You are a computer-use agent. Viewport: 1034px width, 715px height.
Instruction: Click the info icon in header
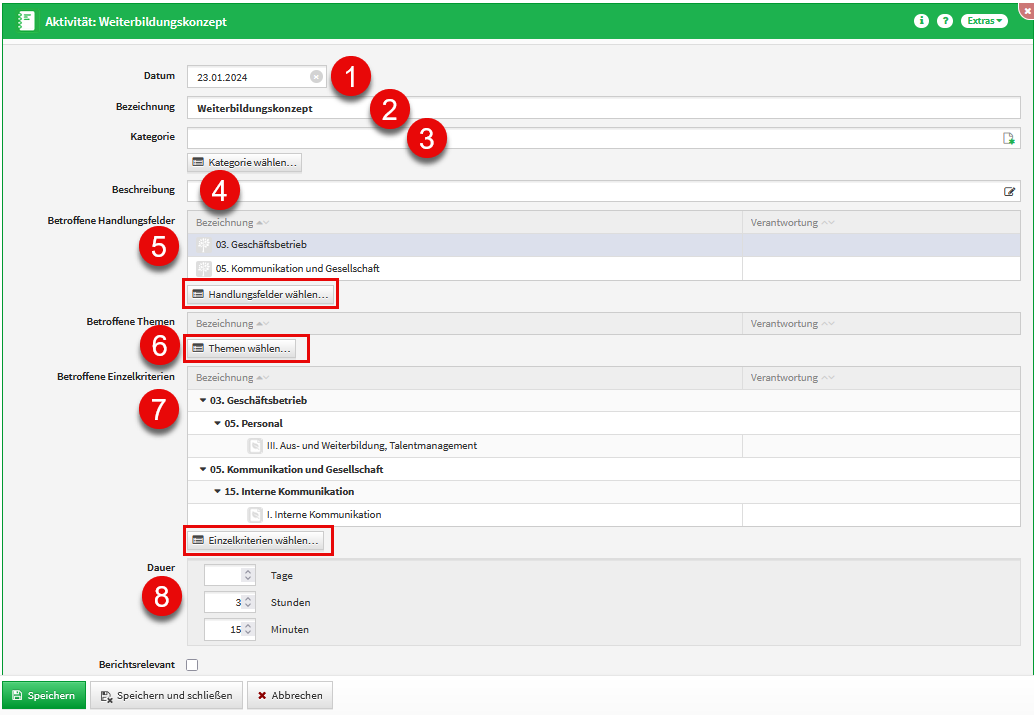pos(921,21)
